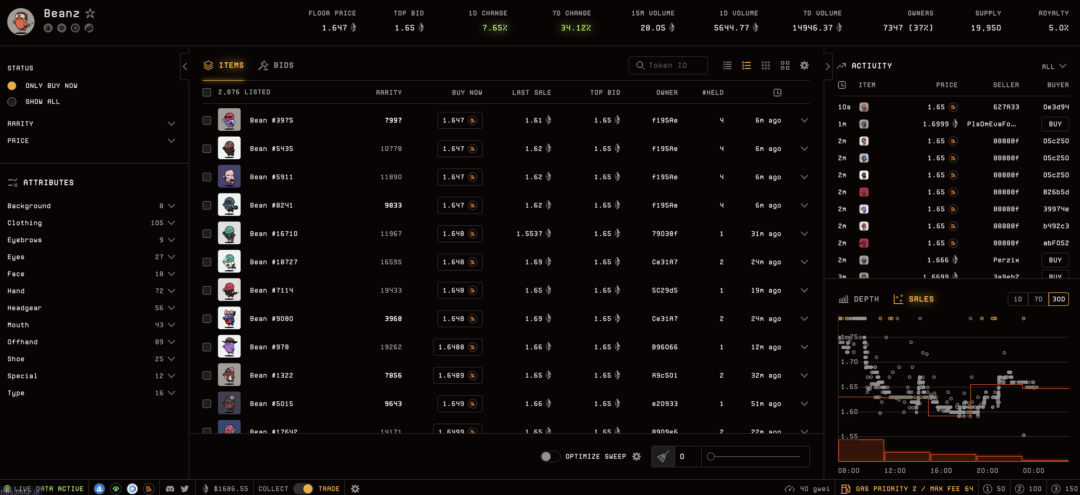Check the select-all listed checkbox
This screenshot has height=495, width=1080.
[207, 92]
